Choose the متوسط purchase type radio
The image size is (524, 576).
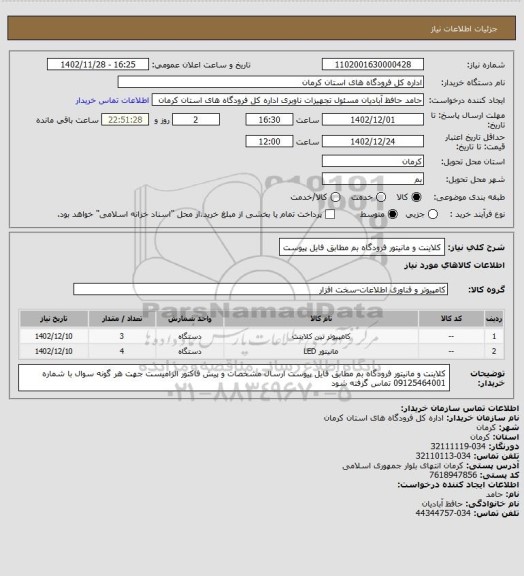point(393,214)
